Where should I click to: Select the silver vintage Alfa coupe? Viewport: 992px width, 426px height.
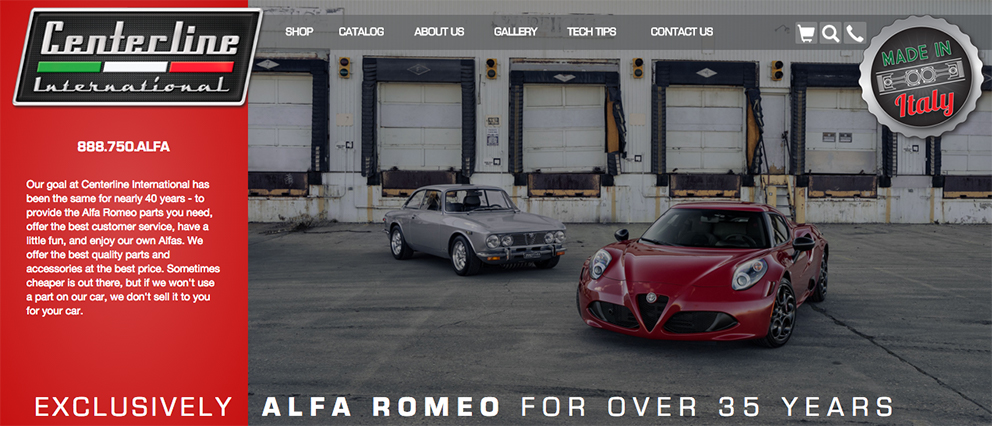pyautogui.click(x=474, y=229)
